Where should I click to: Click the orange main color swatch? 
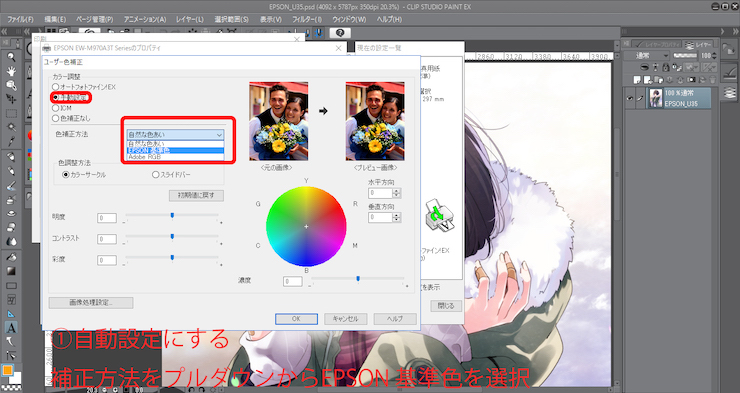point(7,370)
